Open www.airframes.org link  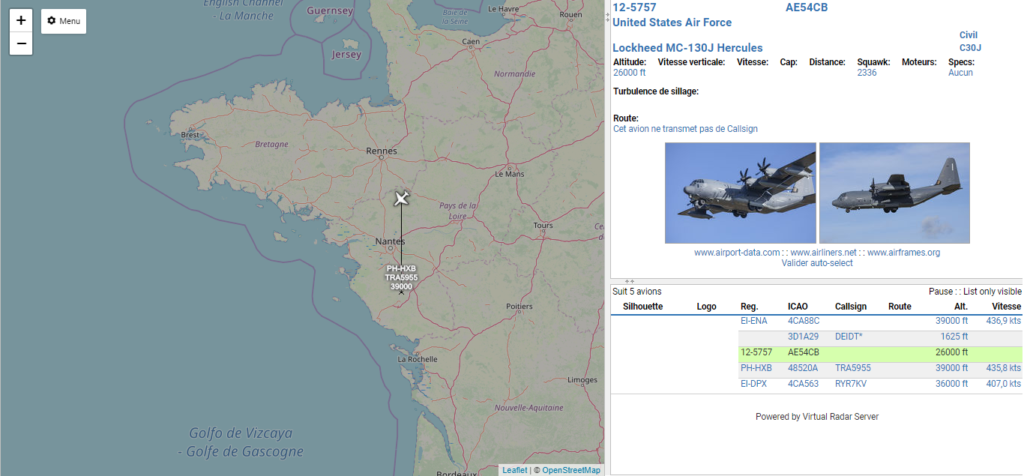(x=903, y=253)
